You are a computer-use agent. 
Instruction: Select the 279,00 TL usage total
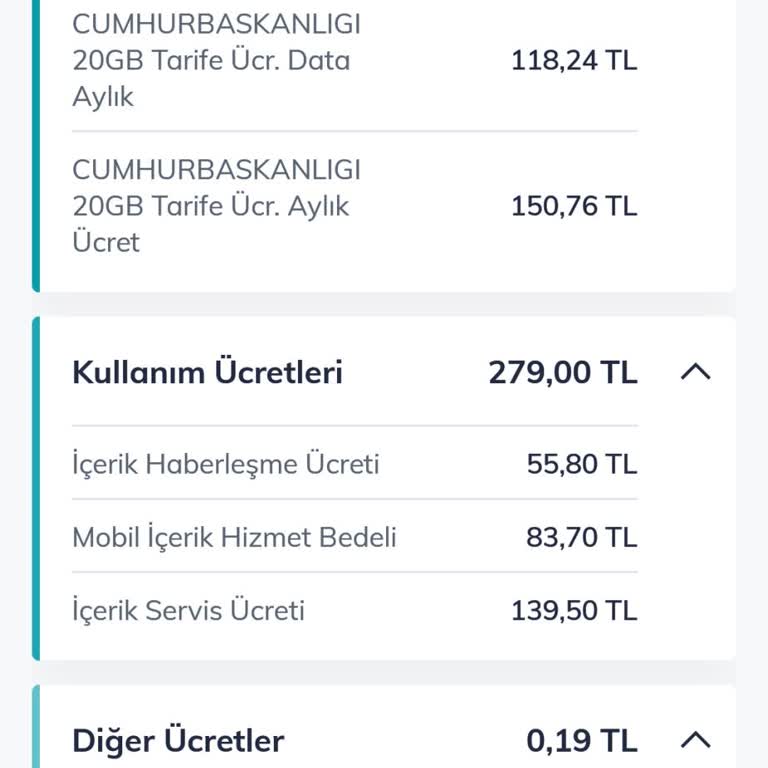562,372
